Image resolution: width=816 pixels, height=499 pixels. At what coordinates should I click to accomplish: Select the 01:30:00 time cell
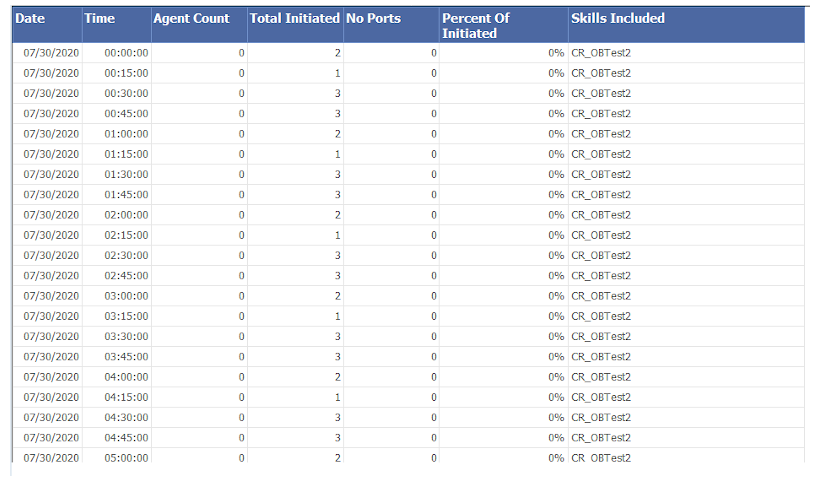click(117, 175)
